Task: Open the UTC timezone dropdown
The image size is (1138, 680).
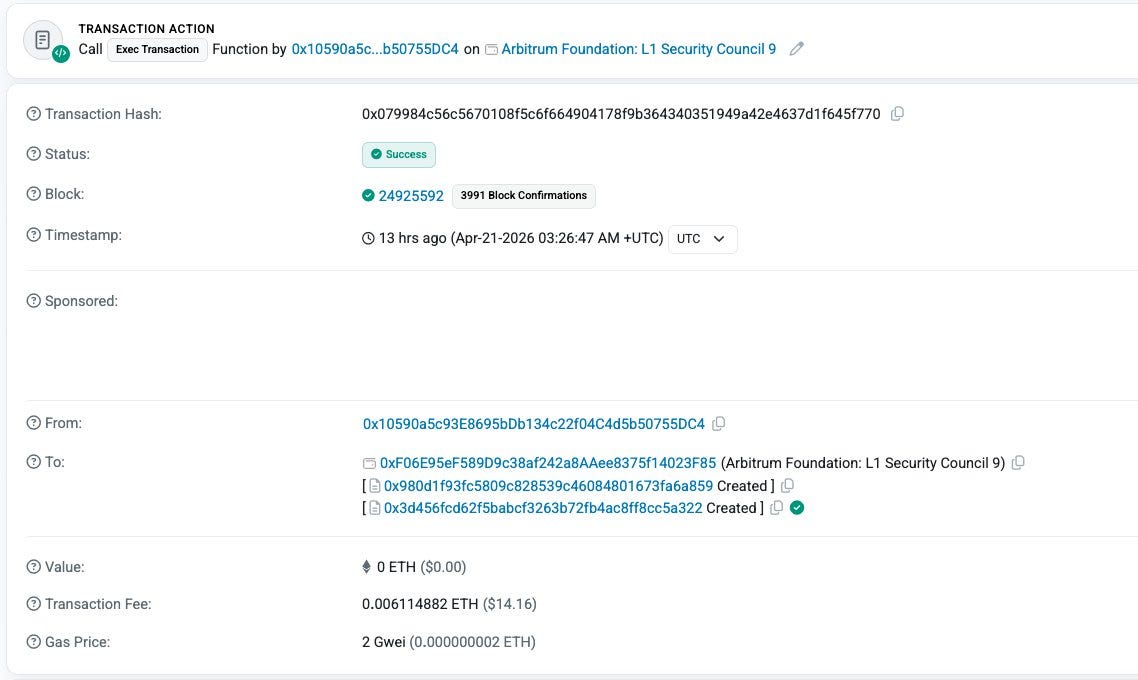Action: (702, 239)
